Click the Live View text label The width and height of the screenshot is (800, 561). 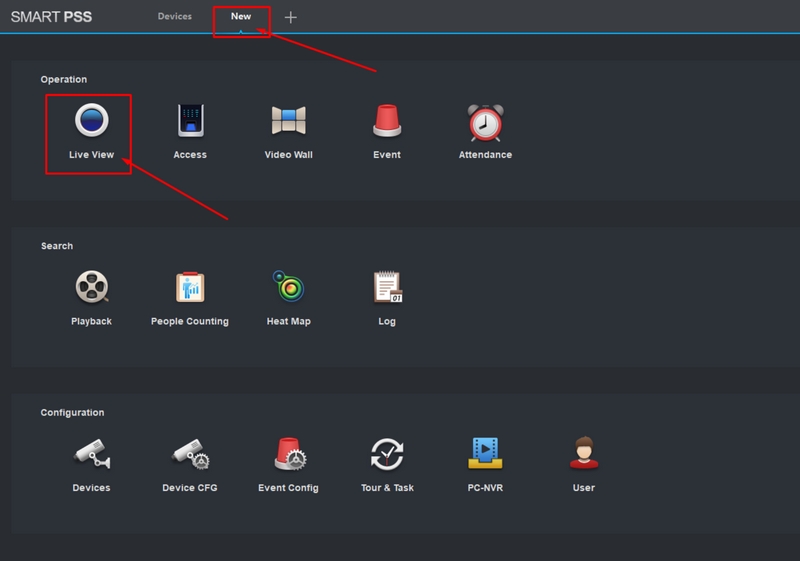(91, 155)
